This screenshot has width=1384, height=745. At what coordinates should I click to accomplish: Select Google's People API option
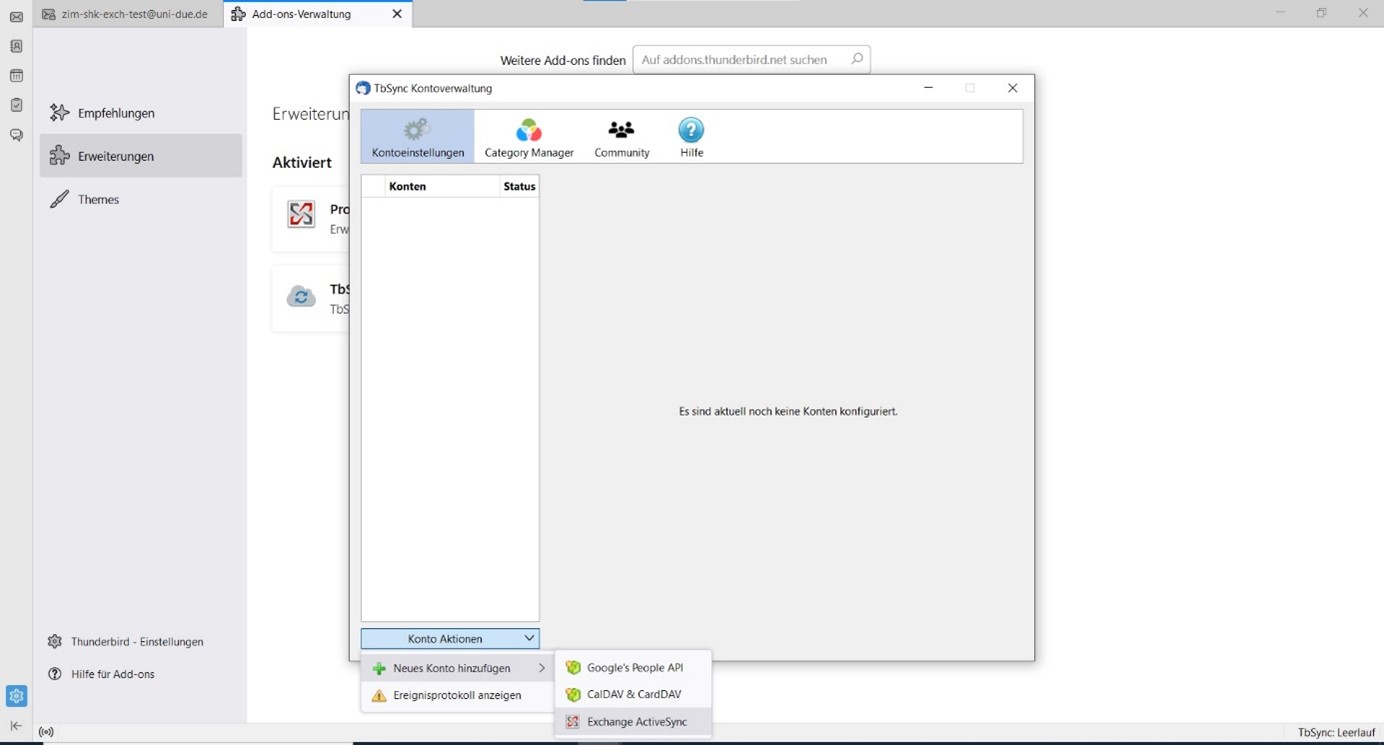(x=634, y=667)
